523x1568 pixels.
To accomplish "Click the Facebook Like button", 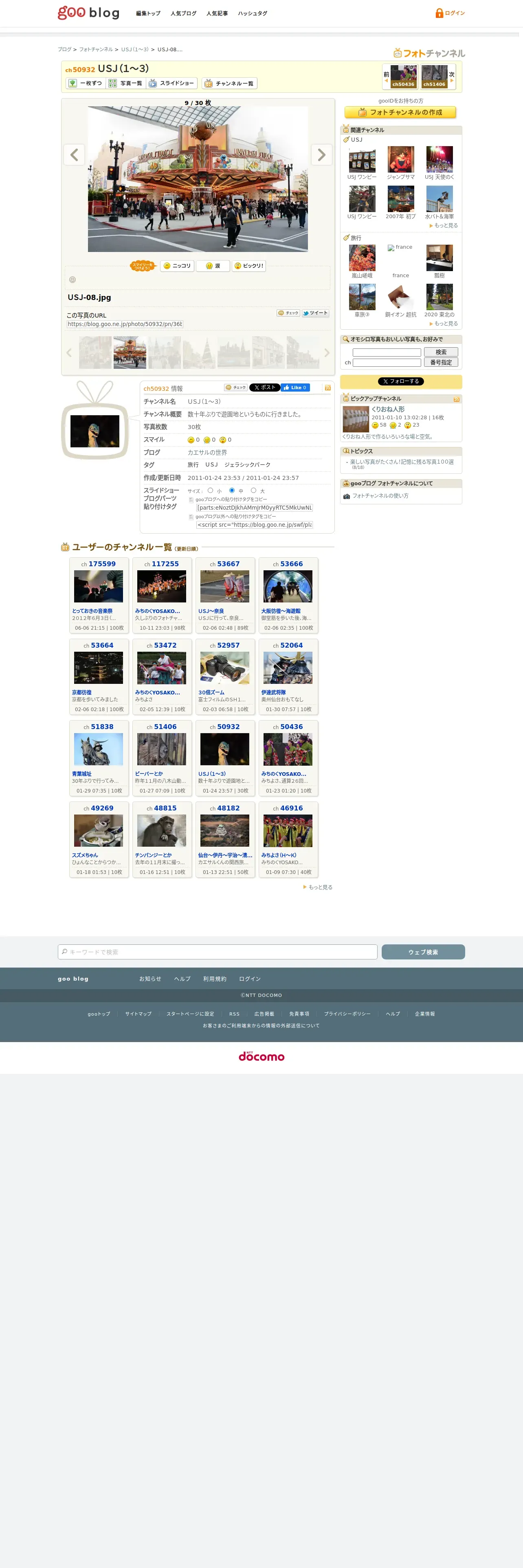I will tap(295, 387).
